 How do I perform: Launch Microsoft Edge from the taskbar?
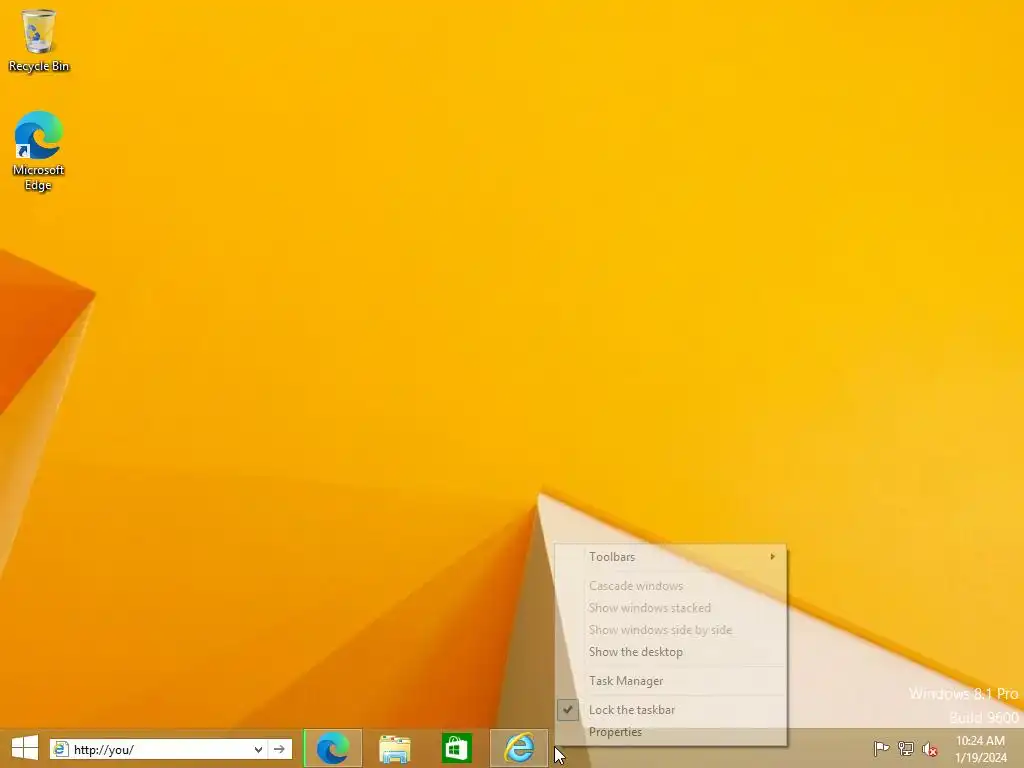(x=332, y=748)
